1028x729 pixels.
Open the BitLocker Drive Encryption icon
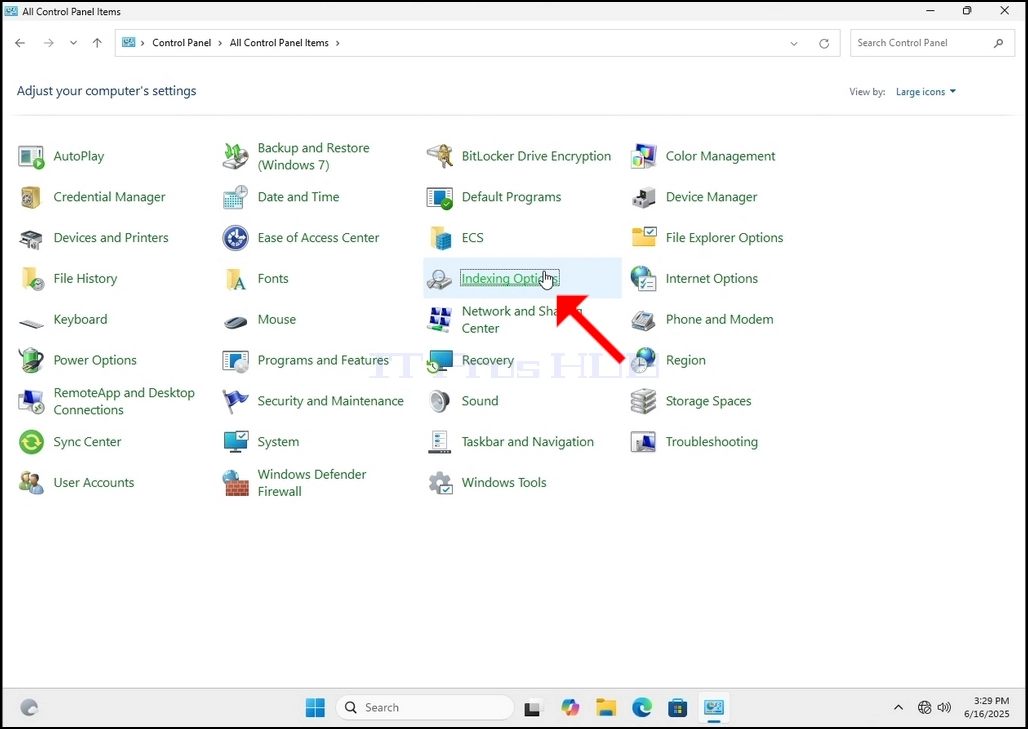pos(439,157)
